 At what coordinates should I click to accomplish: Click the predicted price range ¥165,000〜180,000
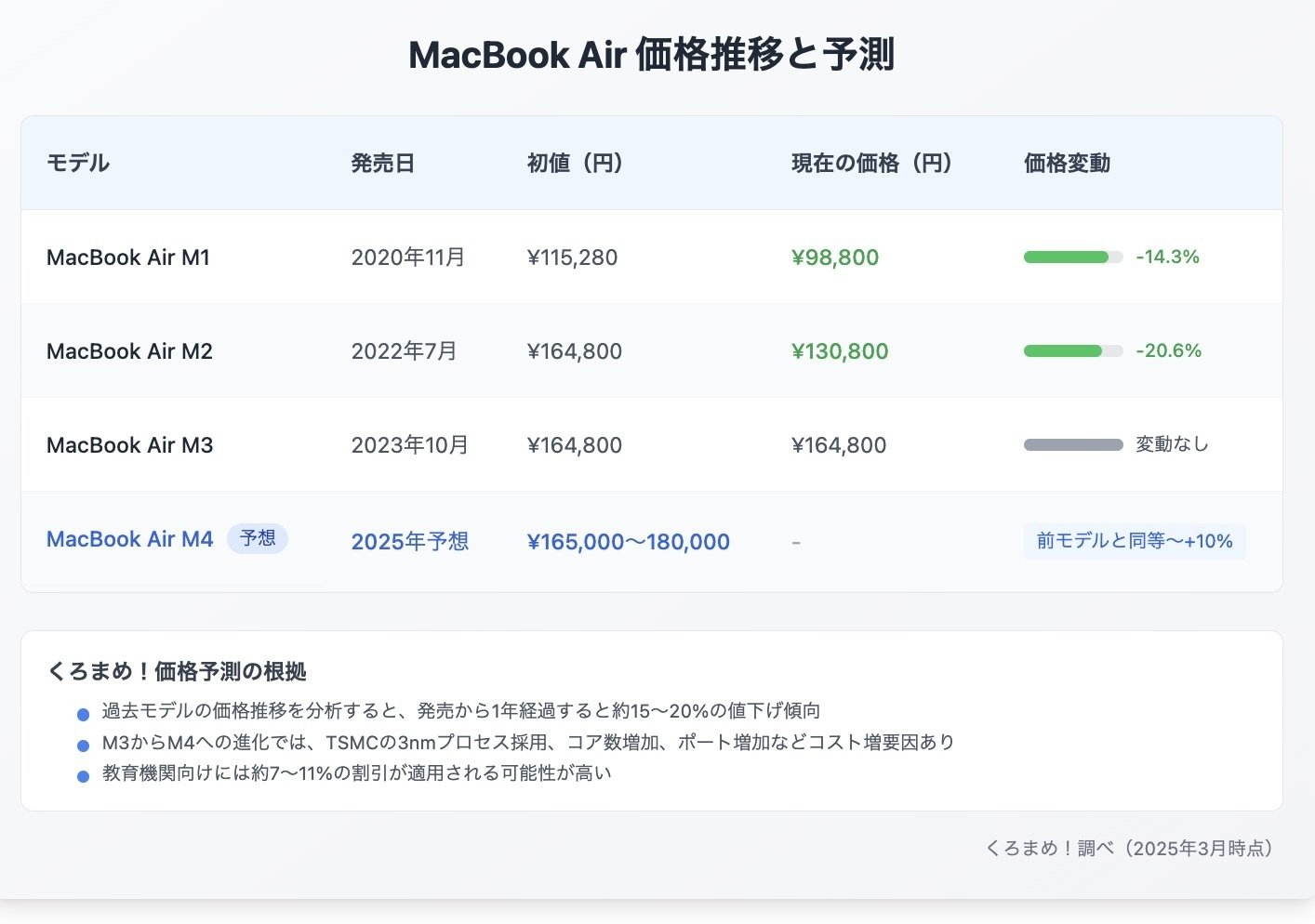pyautogui.click(x=629, y=541)
